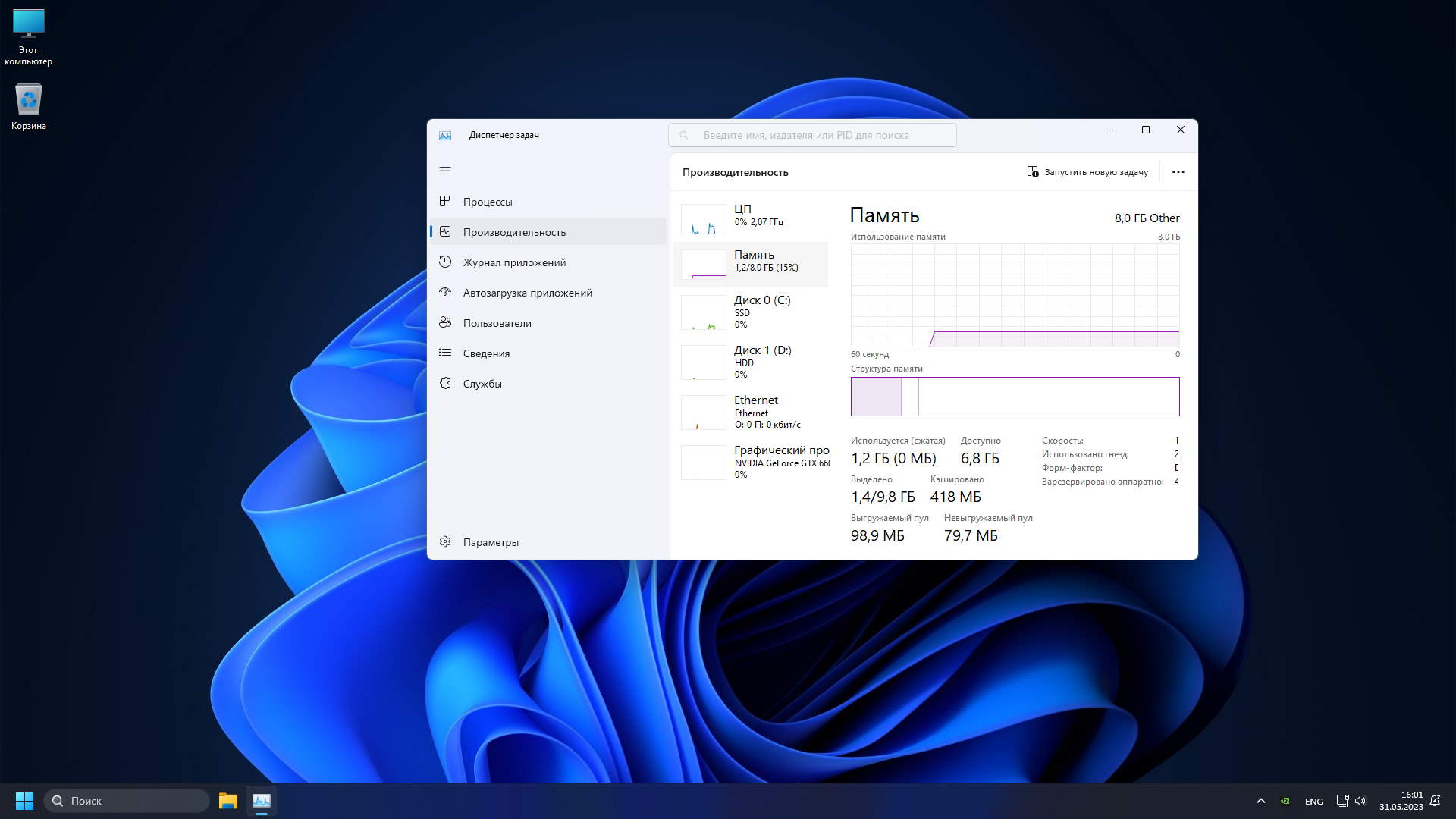Image resolution: width=1456 pixels, height=819 pixels.
Task: Open the three-dots more options menu
Action: click(x=1178, y=172)
